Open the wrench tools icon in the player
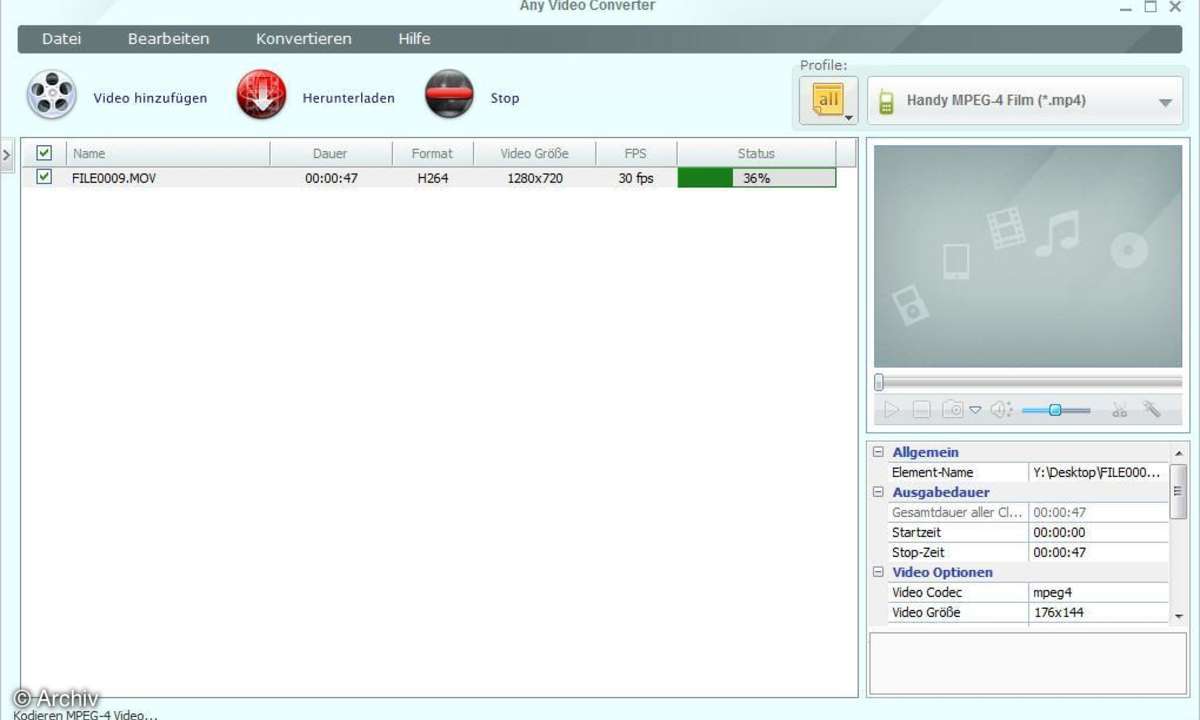 (x=1152, y=410)
